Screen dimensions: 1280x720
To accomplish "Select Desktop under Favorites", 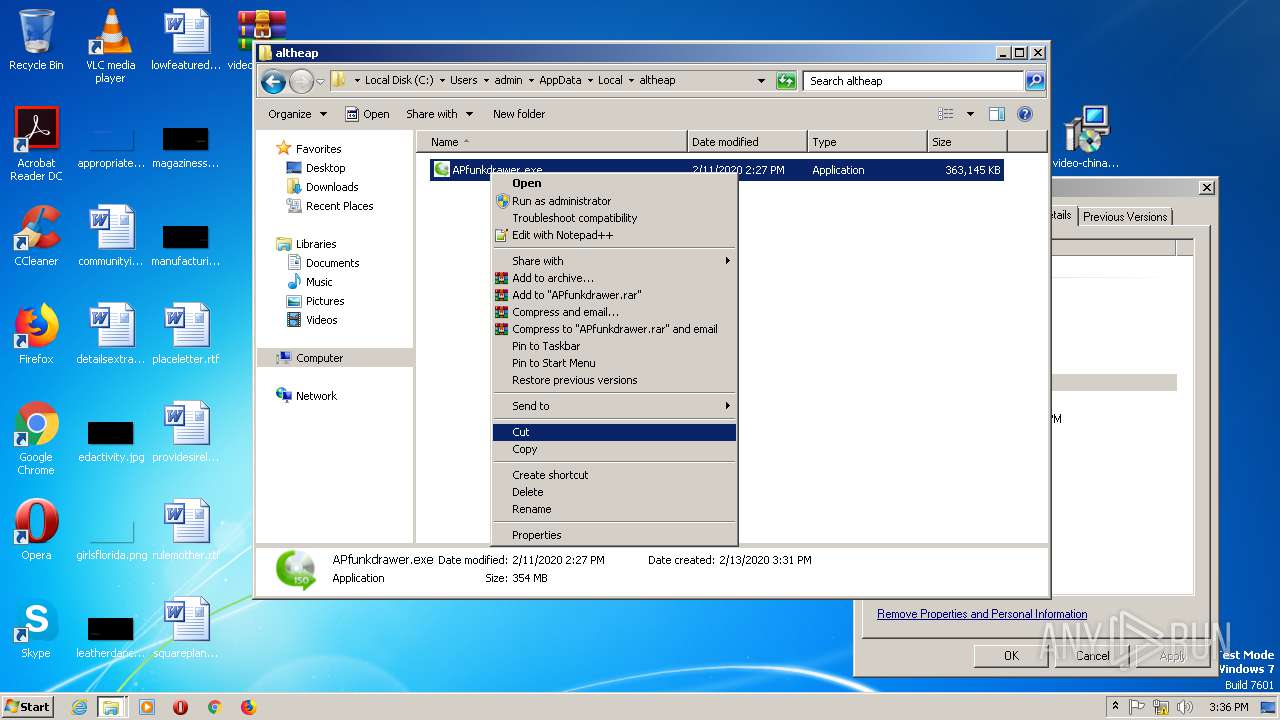I will click(x=325, y=168).
